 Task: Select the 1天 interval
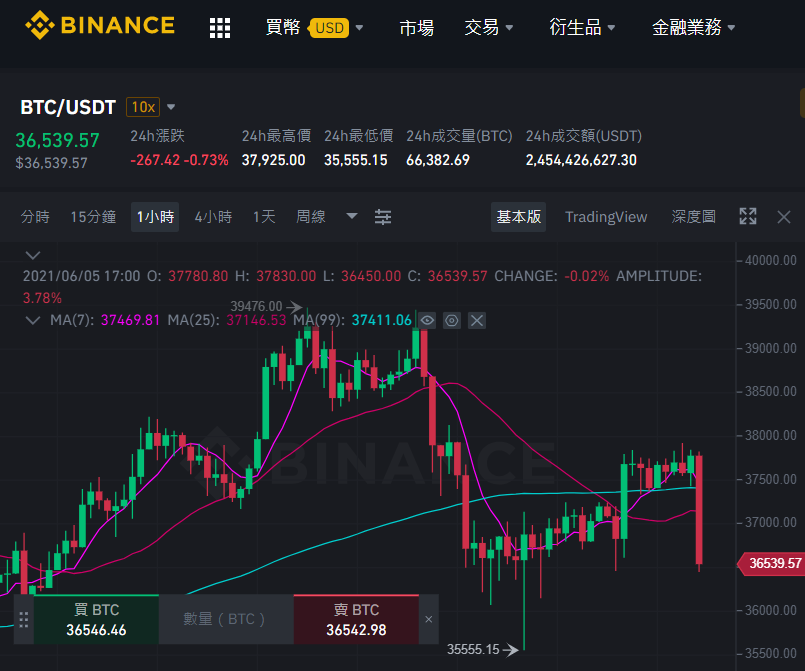[x=264, y=217]
